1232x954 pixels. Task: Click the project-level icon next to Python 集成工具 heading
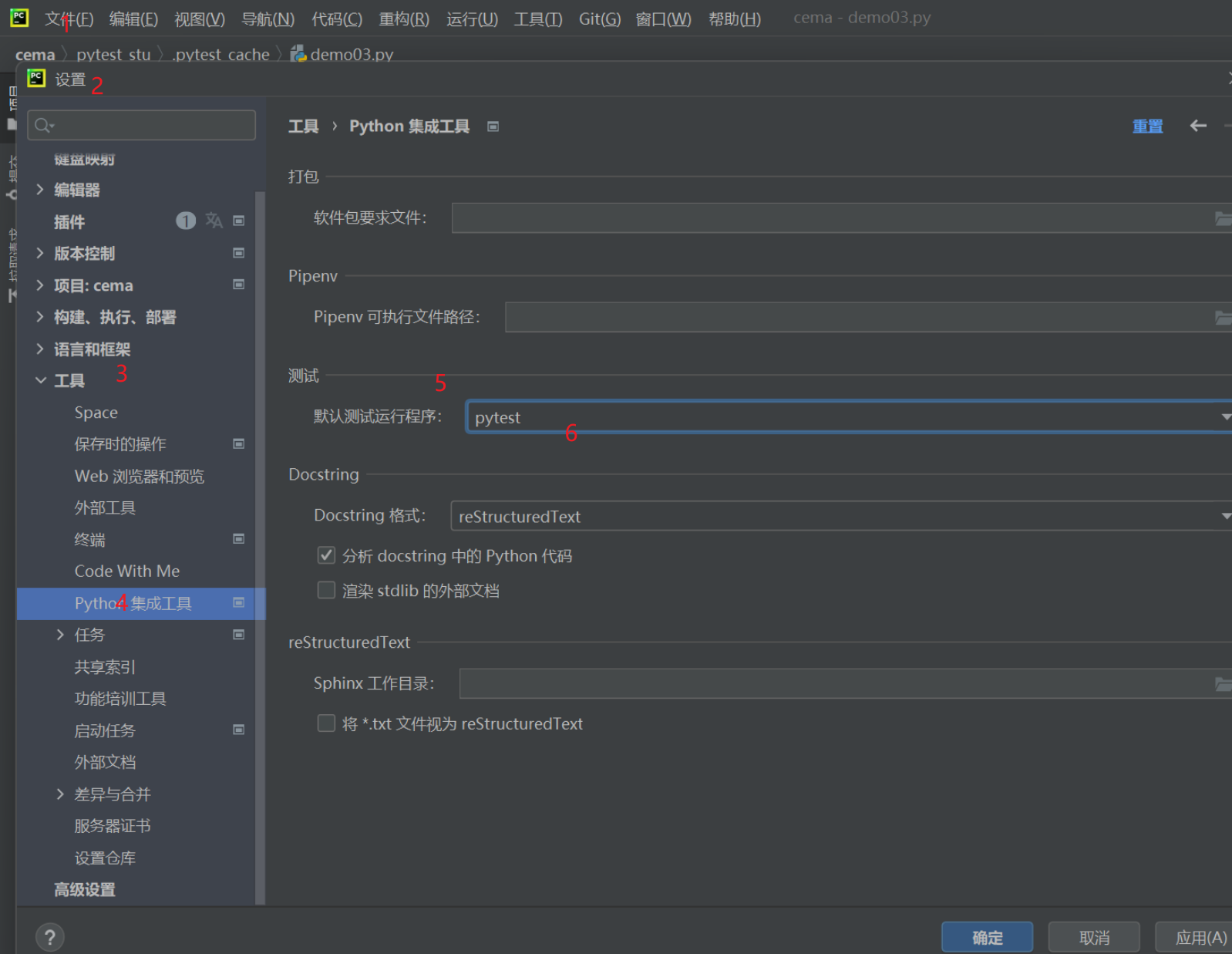click(x=493, y=126)
